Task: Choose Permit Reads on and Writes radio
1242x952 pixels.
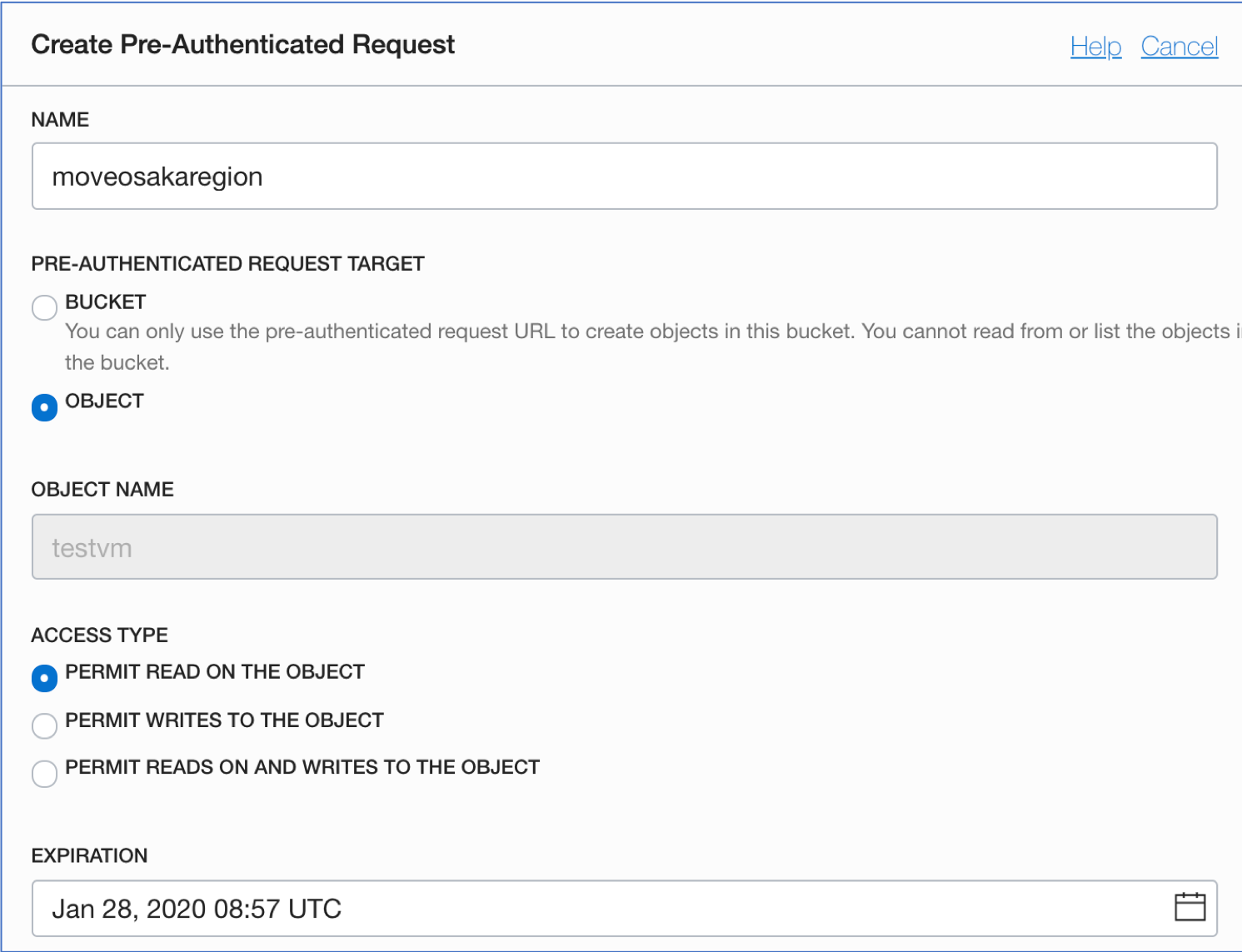Action: pyautogui.click(x=44, y=774)
